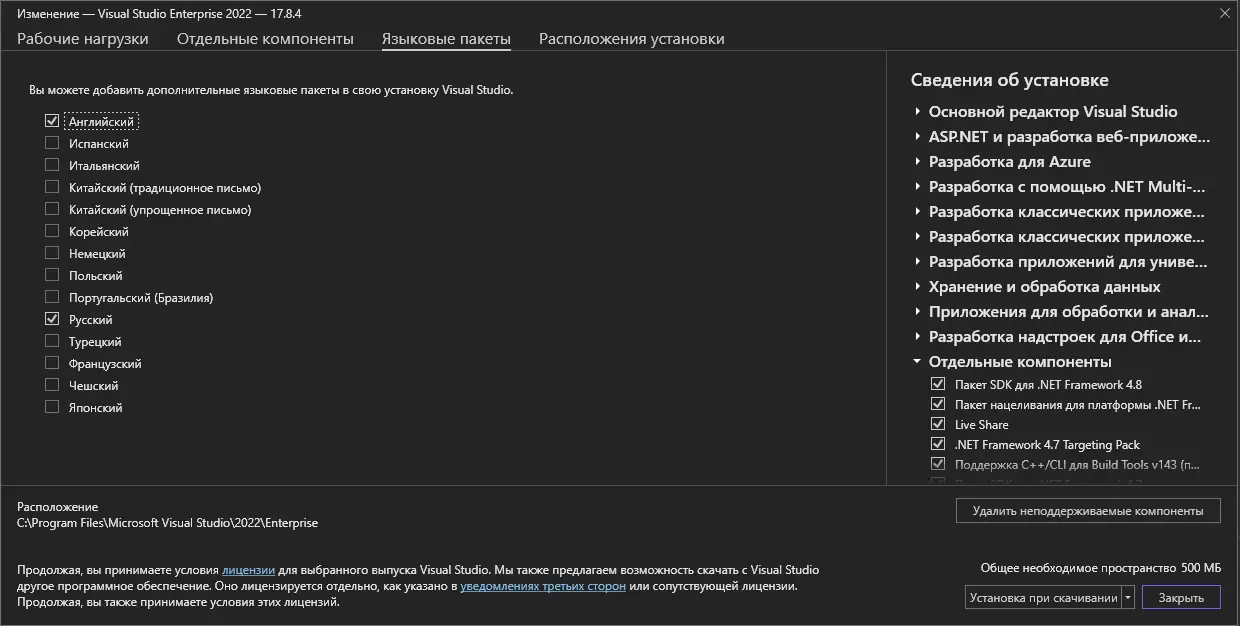Open the лицензии license link
Image resolution: width=1240 pixels, height=626 pixels.
tap(248, 570)
